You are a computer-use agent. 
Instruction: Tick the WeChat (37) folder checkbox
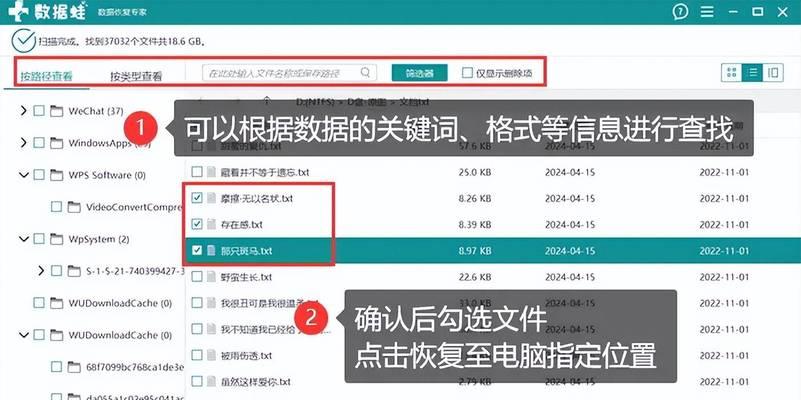(x=39, y=111)
